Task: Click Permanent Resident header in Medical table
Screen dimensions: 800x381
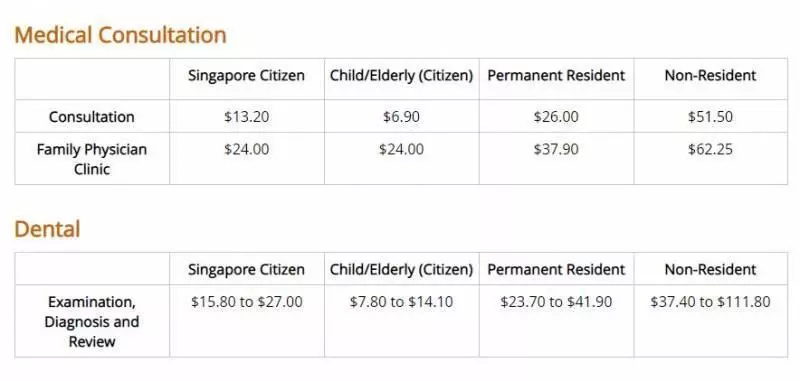Action: click(x=556, y=75)
